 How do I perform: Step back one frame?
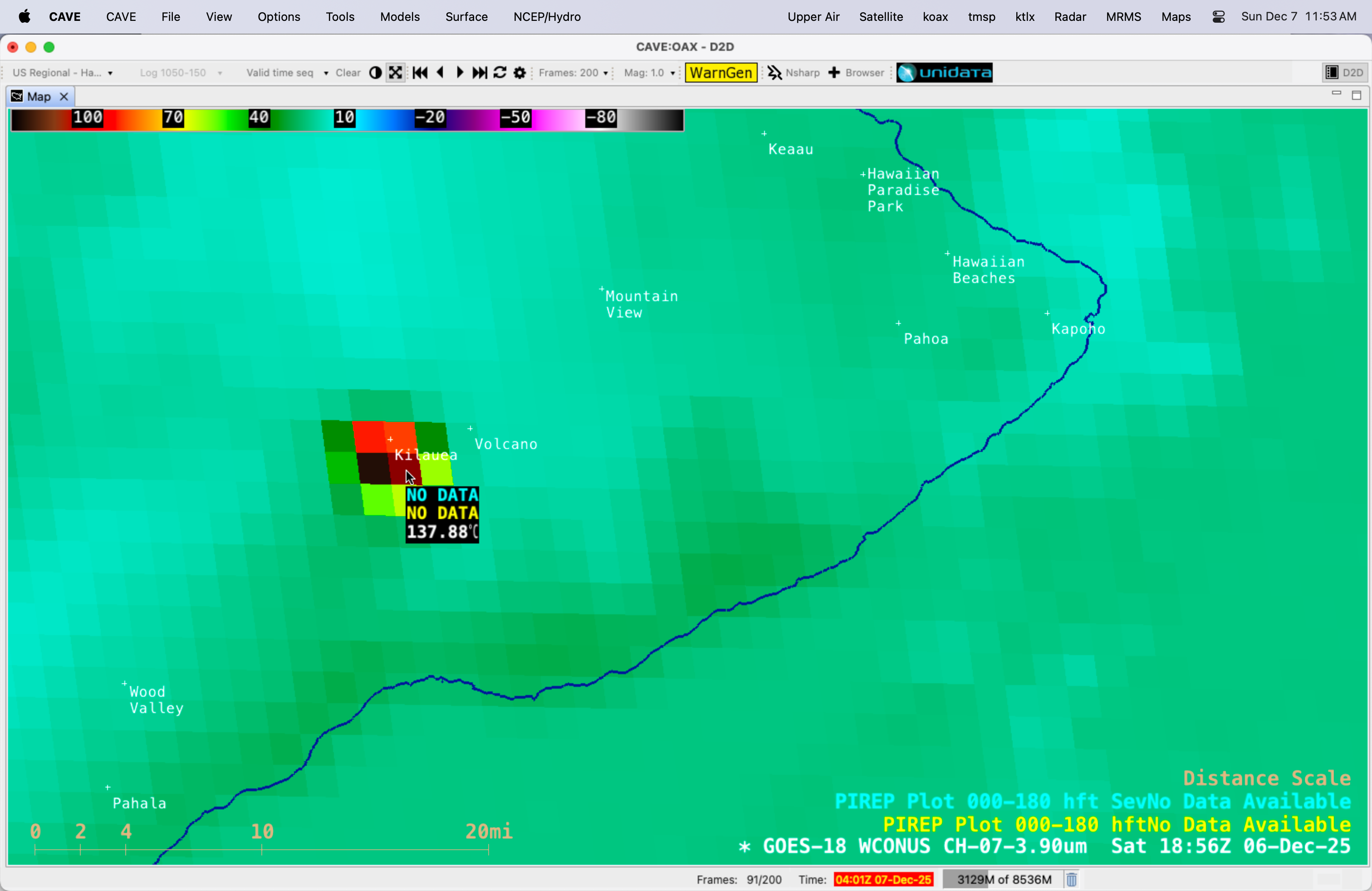coord(441,73)
